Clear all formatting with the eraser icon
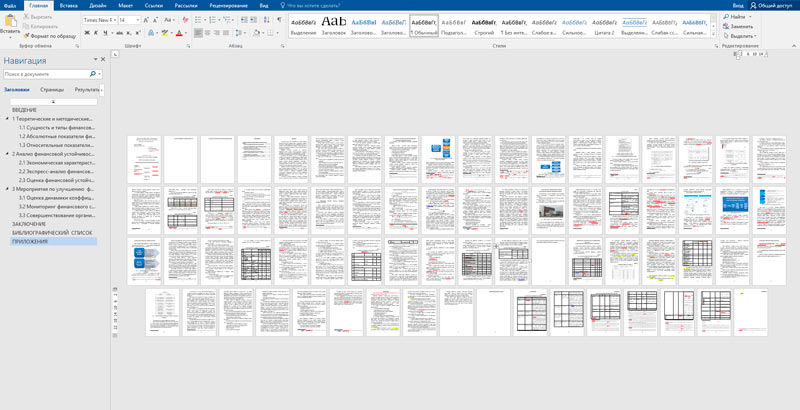Image resolution: width=800 pixels, height=410 pixels. (185, 20)
